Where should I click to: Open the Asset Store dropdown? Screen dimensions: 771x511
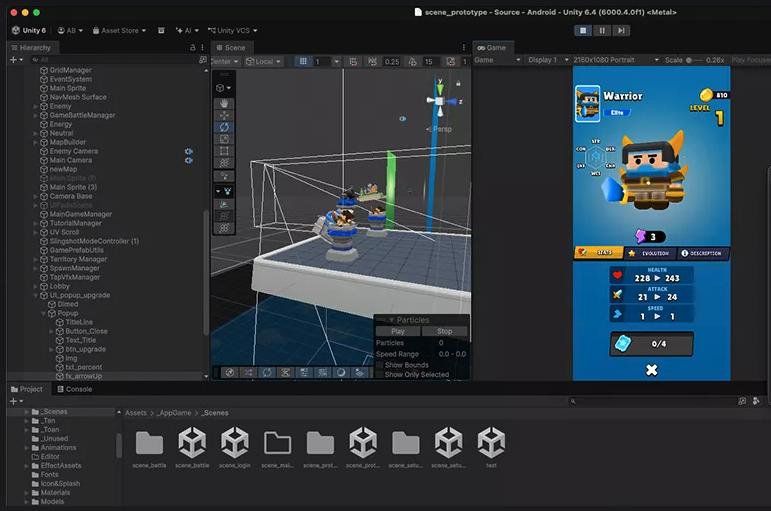(x=119, y=30)
